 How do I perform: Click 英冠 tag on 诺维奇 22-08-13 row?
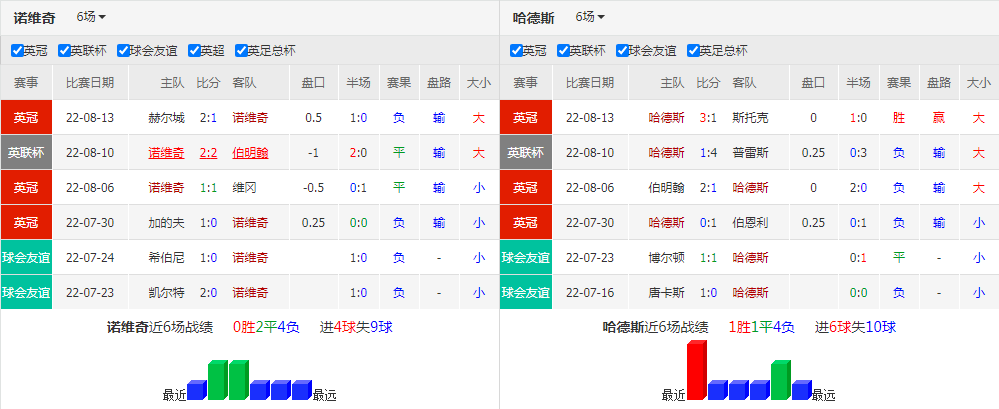(27, 117)
